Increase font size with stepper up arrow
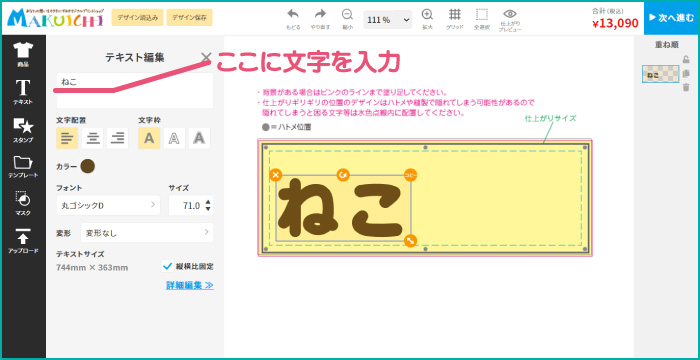The width and height of the screenshot is (700, 360). point(208,202)
